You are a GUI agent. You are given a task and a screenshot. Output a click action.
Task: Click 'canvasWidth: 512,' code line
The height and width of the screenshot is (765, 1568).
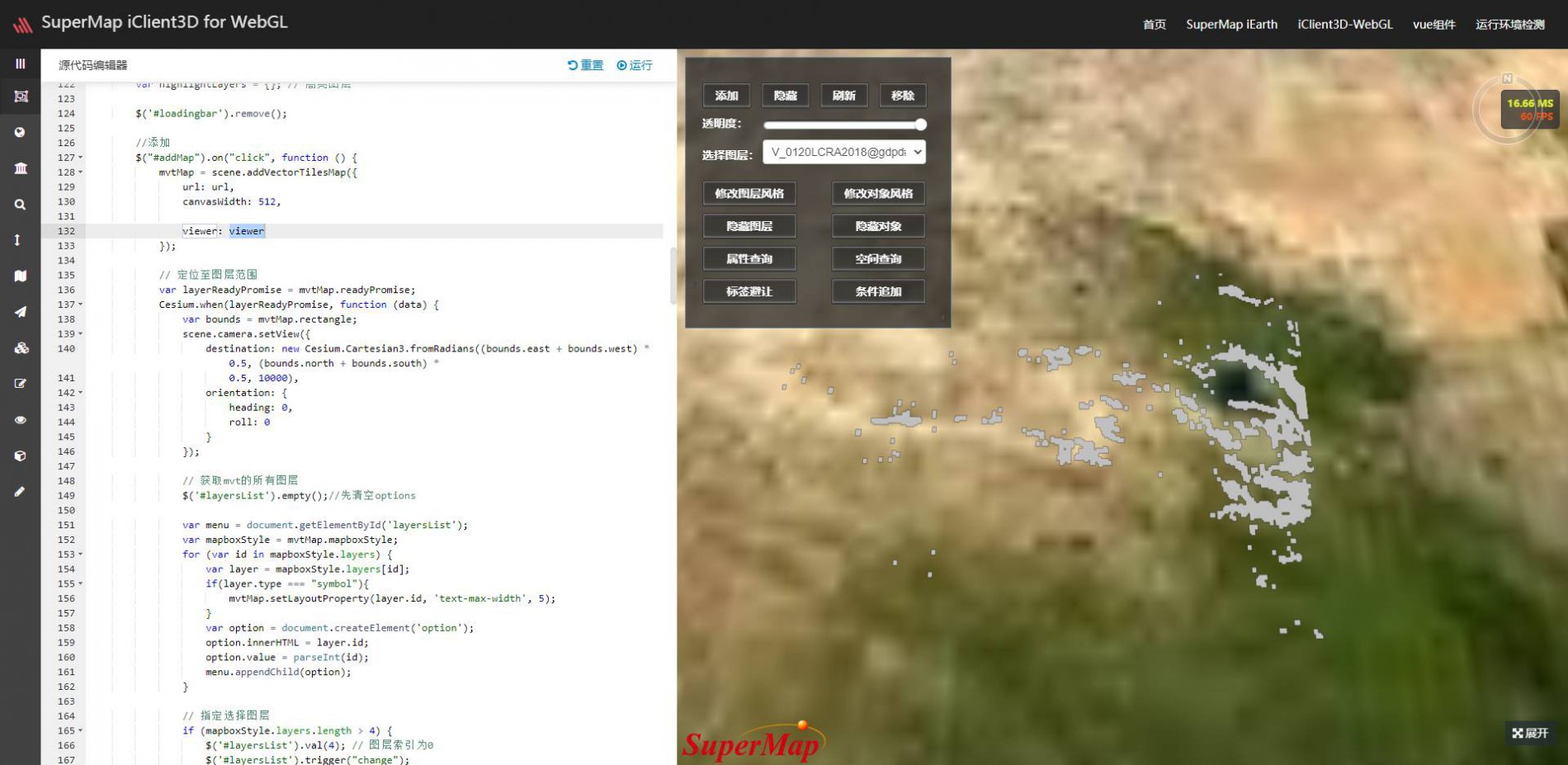tap(232, 201)
